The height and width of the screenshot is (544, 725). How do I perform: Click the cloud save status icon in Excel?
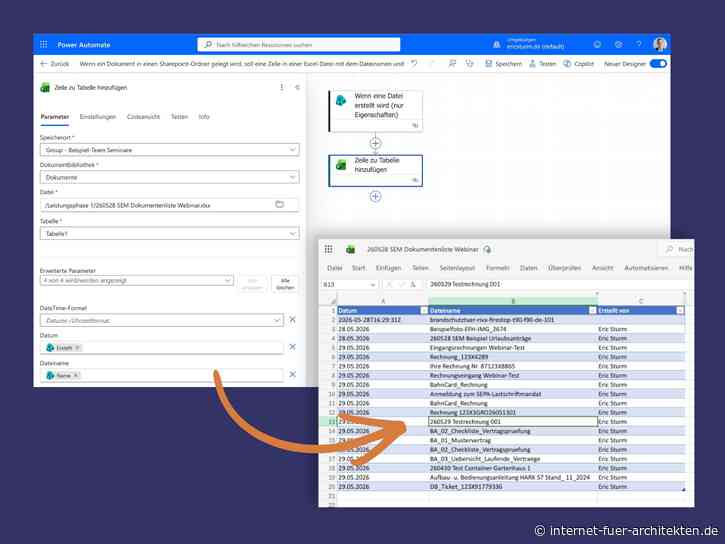[487, 250]
